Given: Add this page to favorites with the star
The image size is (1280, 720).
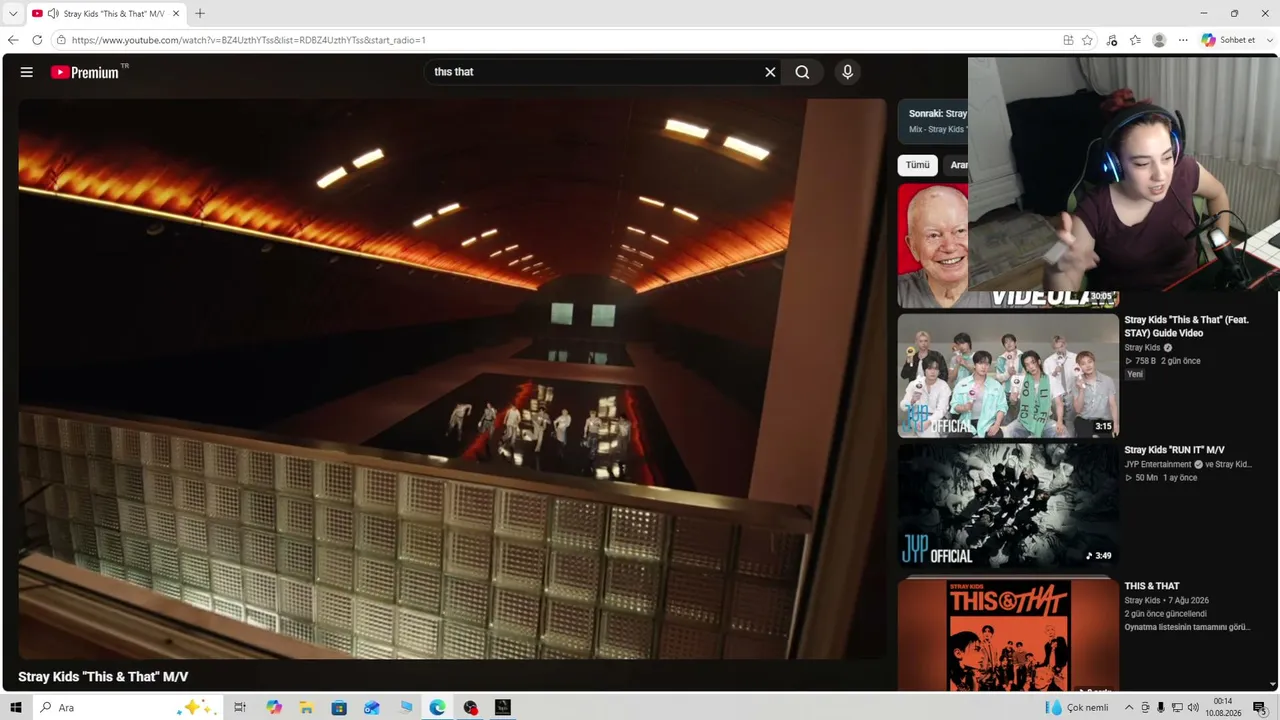Looking at the screenshot, I should 1087,40.
